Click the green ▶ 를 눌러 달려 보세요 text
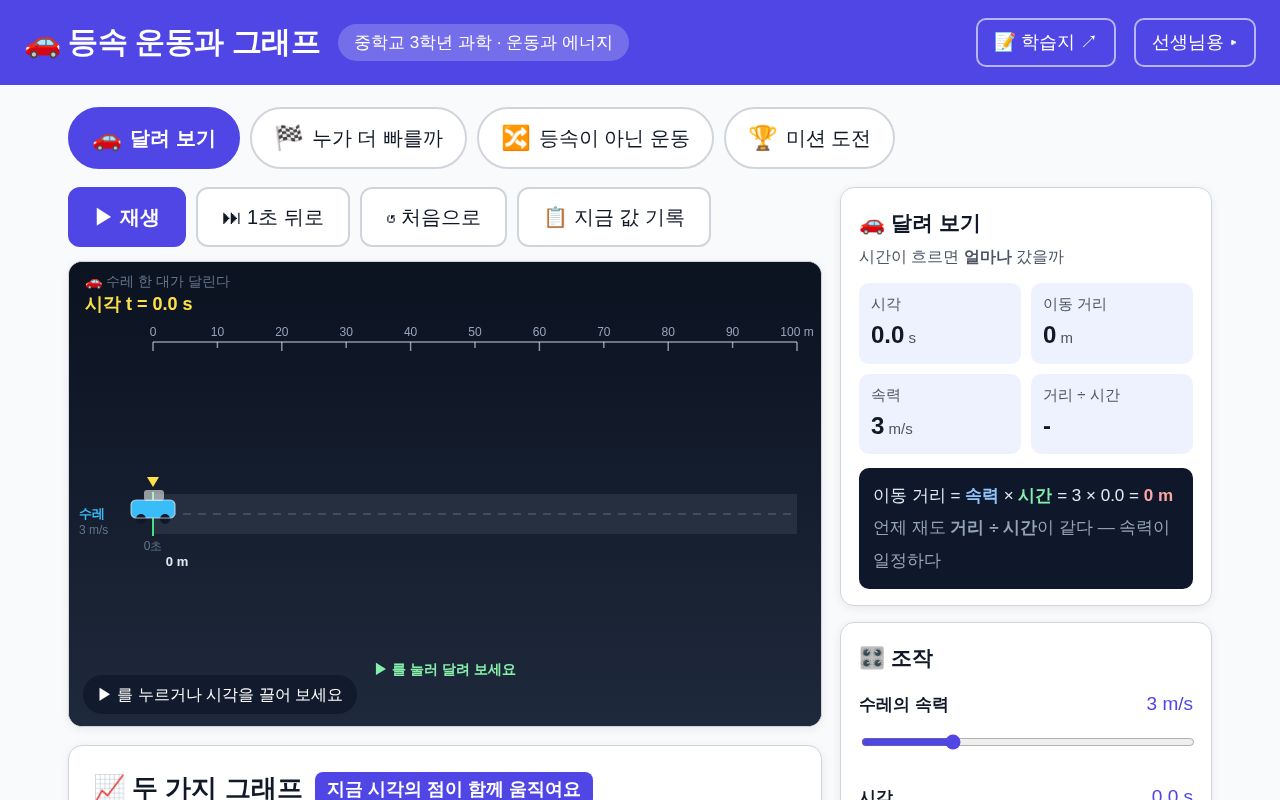The height and width of the screenshot is (800, 1280). click(x=445, y=669)
